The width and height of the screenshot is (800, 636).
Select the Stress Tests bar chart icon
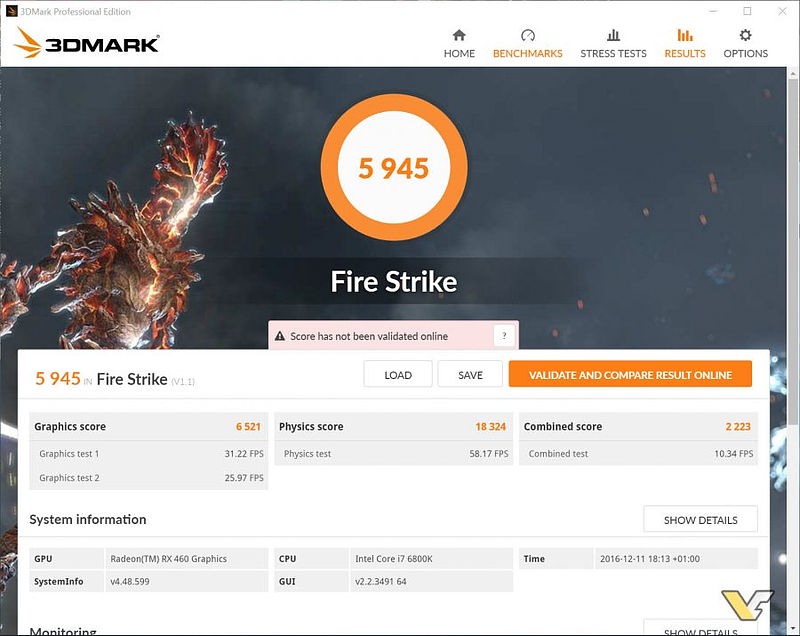coord(613,35)
